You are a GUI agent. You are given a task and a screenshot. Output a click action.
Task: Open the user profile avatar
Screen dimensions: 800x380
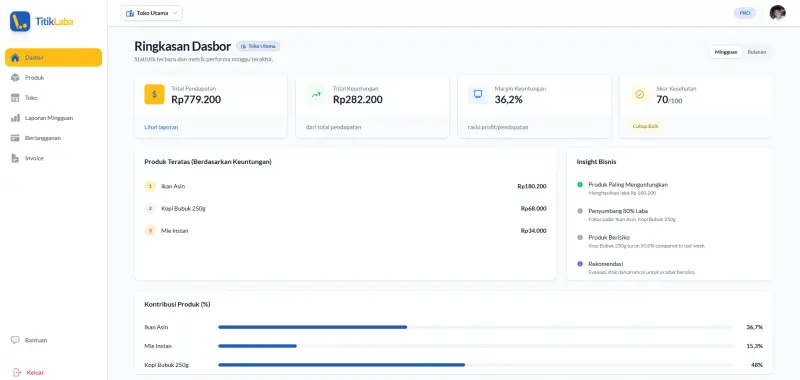click(778, 13)
